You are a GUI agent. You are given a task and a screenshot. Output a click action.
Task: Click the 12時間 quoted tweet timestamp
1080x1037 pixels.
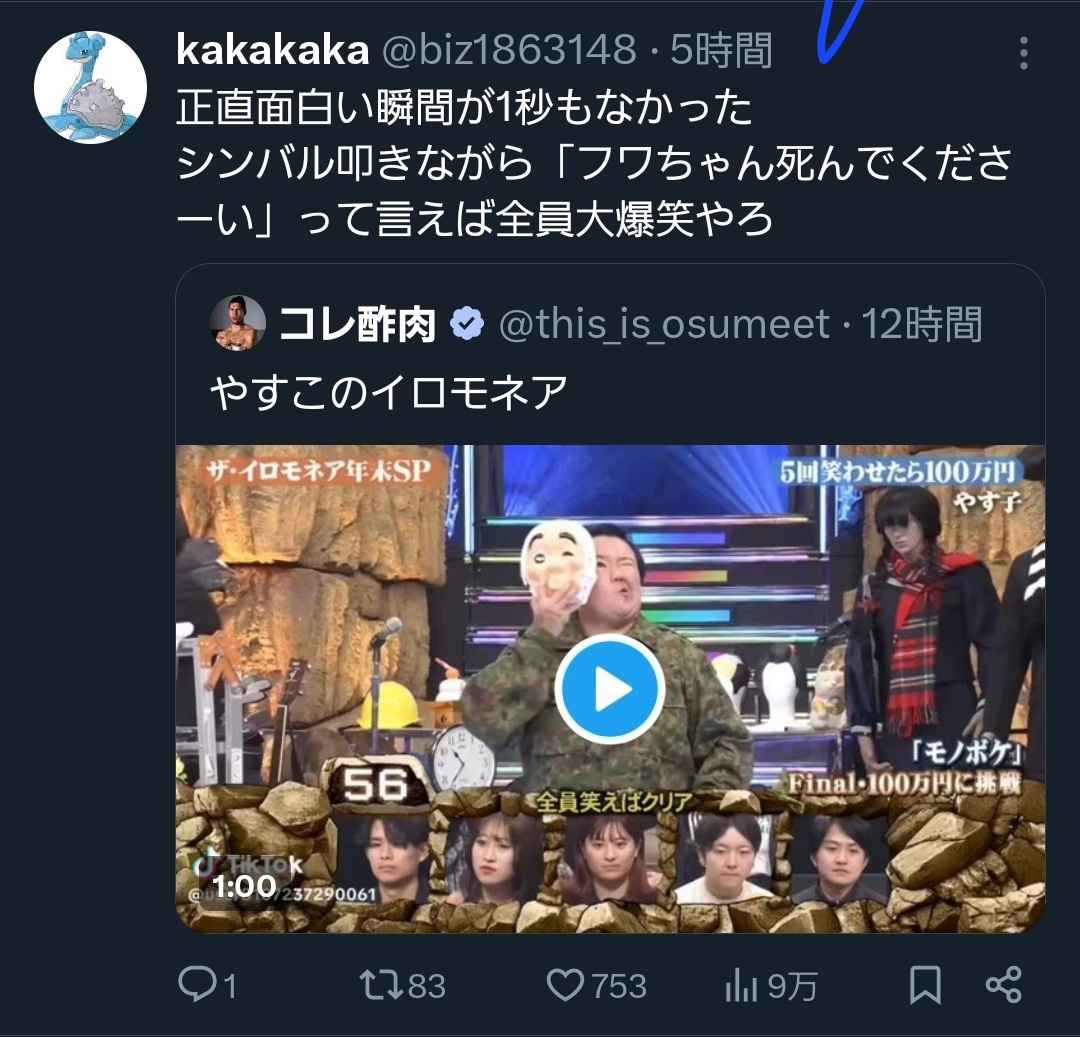click(x=922, y=324)
